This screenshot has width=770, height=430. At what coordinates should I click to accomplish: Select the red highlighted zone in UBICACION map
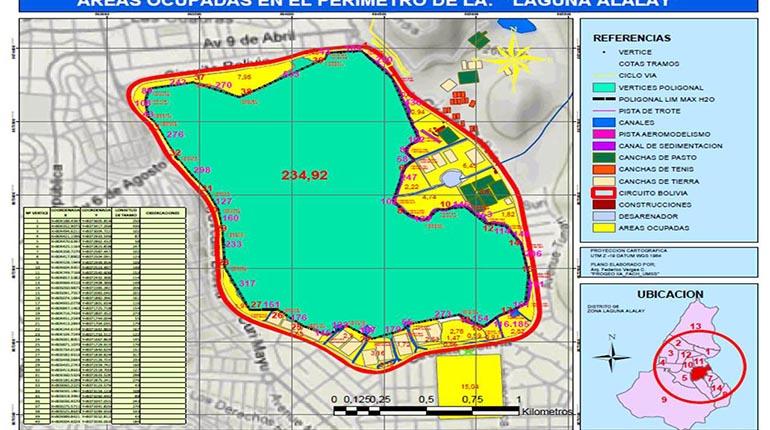click(699, 375)
